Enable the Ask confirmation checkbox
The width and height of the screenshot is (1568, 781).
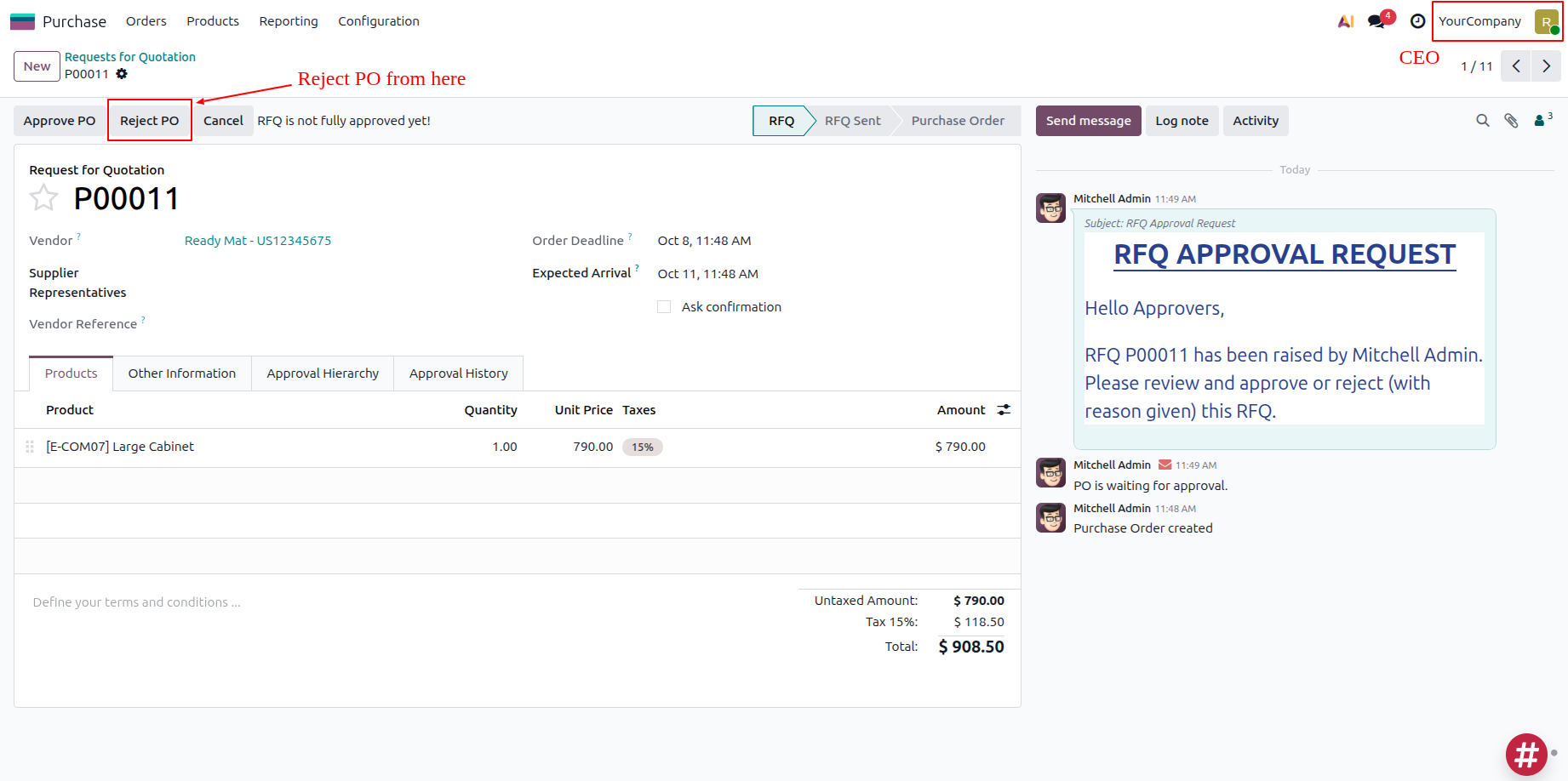coord(664,307)
